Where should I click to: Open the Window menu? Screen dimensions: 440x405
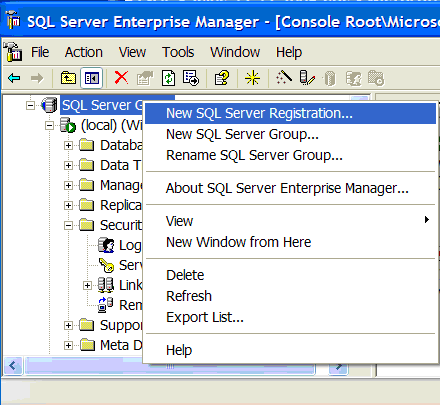click(x=235, y=52)
